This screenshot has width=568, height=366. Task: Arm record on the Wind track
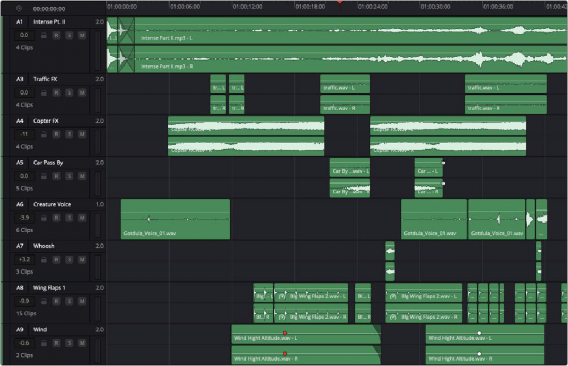click(x=56, y=343)
